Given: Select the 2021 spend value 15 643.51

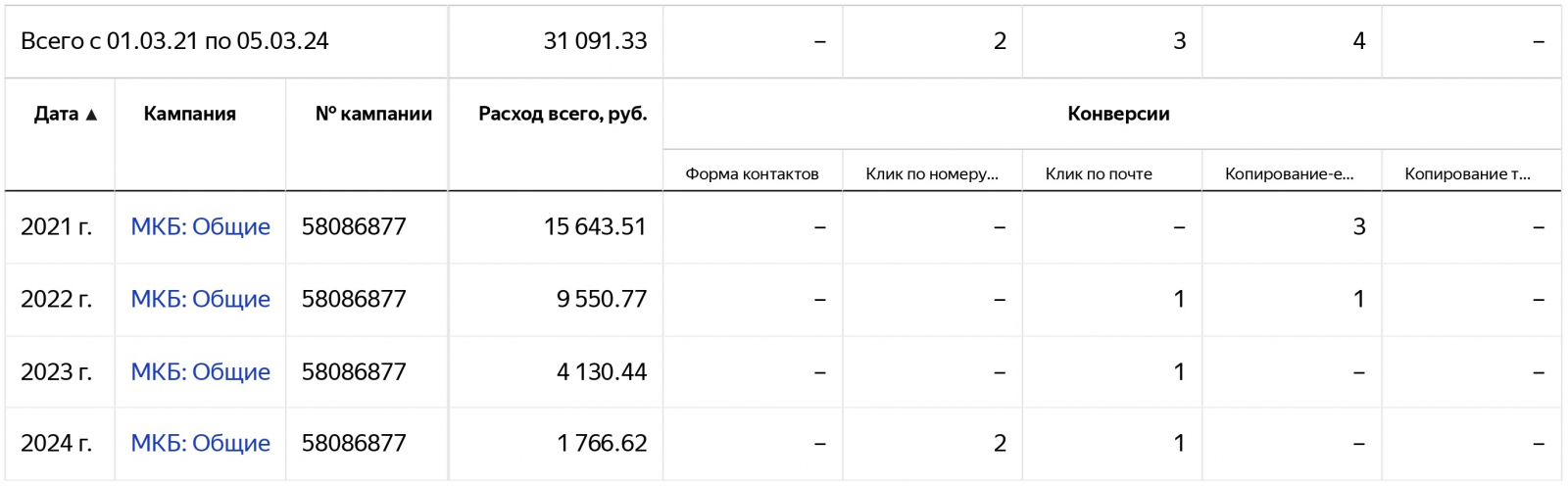Looking at the screenshot, I should [x=595, y=226].
